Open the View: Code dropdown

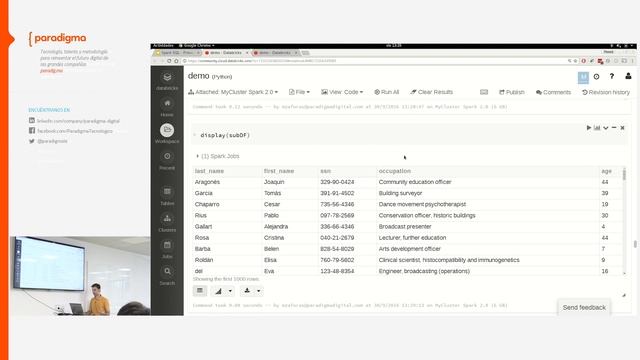pos(342,92)
